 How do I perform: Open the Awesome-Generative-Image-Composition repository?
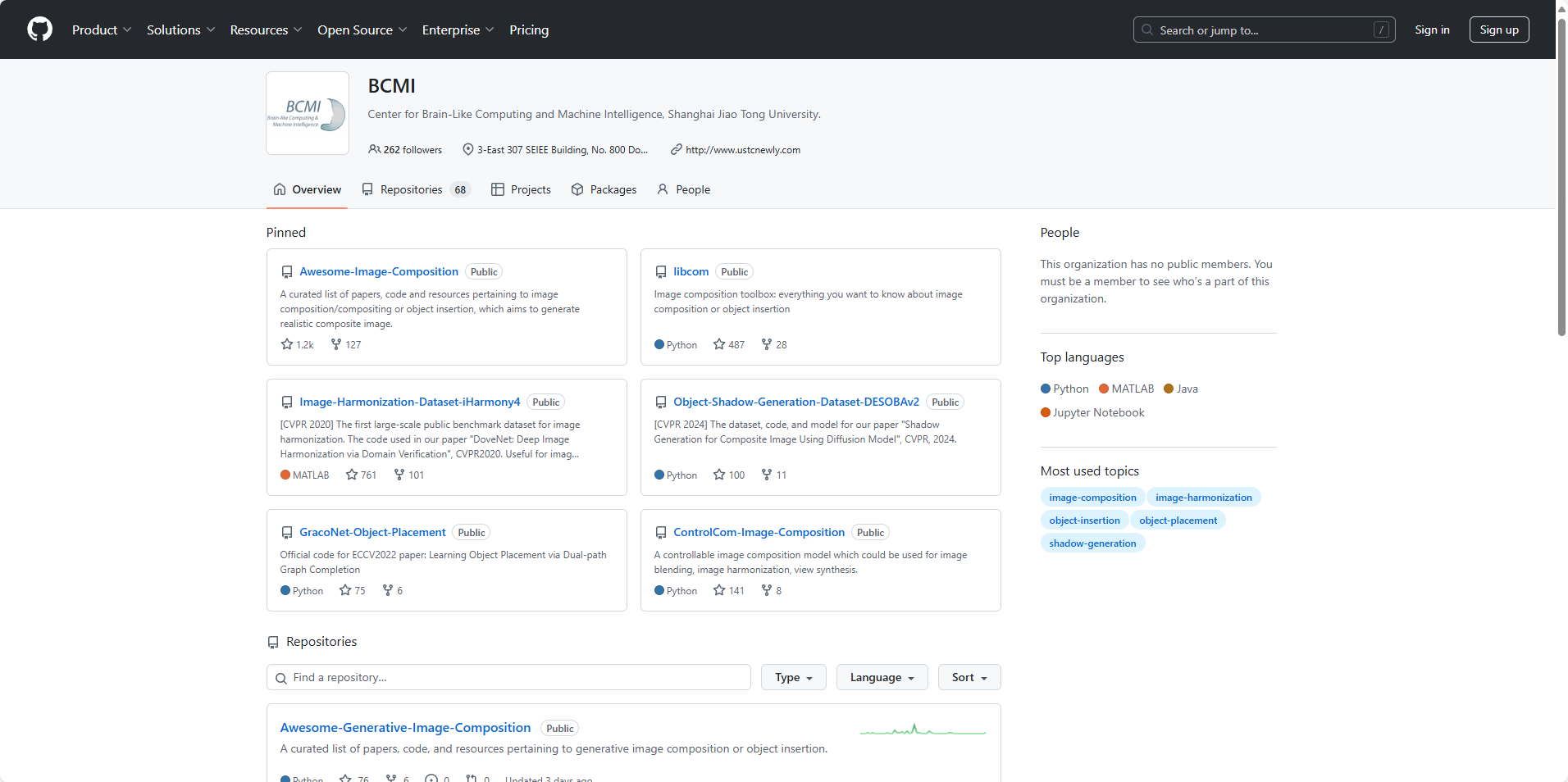point(405,727)
